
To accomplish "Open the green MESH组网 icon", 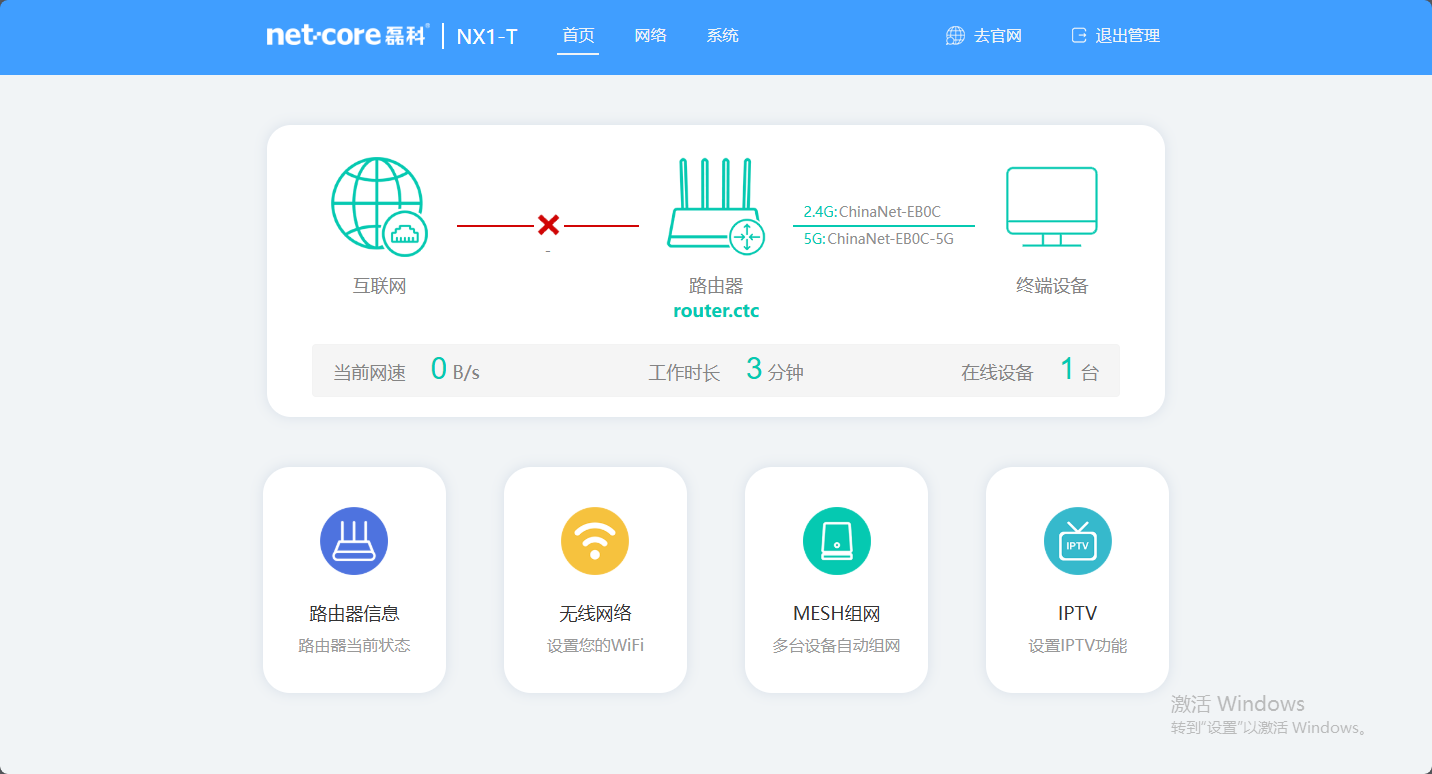I will (837, 541).
